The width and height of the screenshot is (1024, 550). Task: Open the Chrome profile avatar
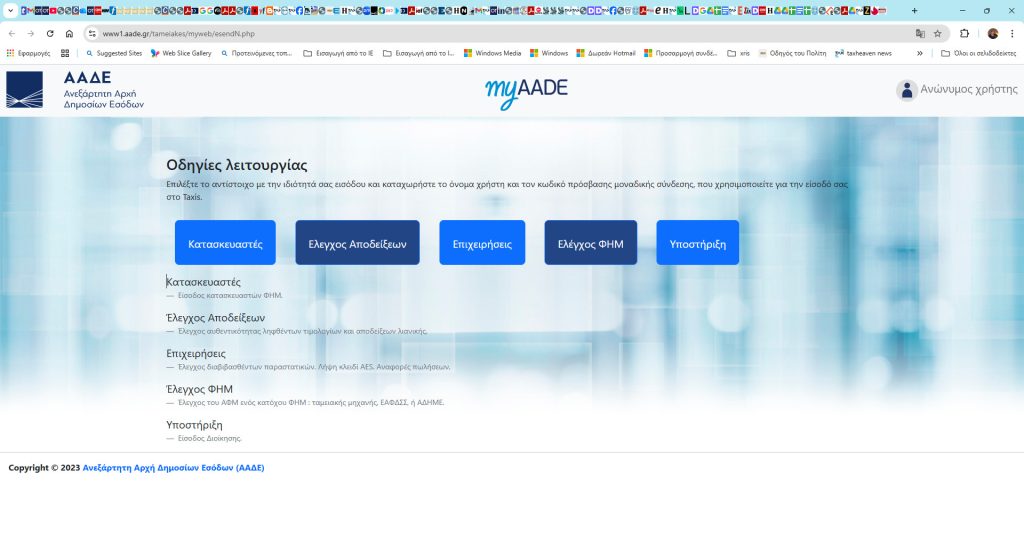pos(993,33)
